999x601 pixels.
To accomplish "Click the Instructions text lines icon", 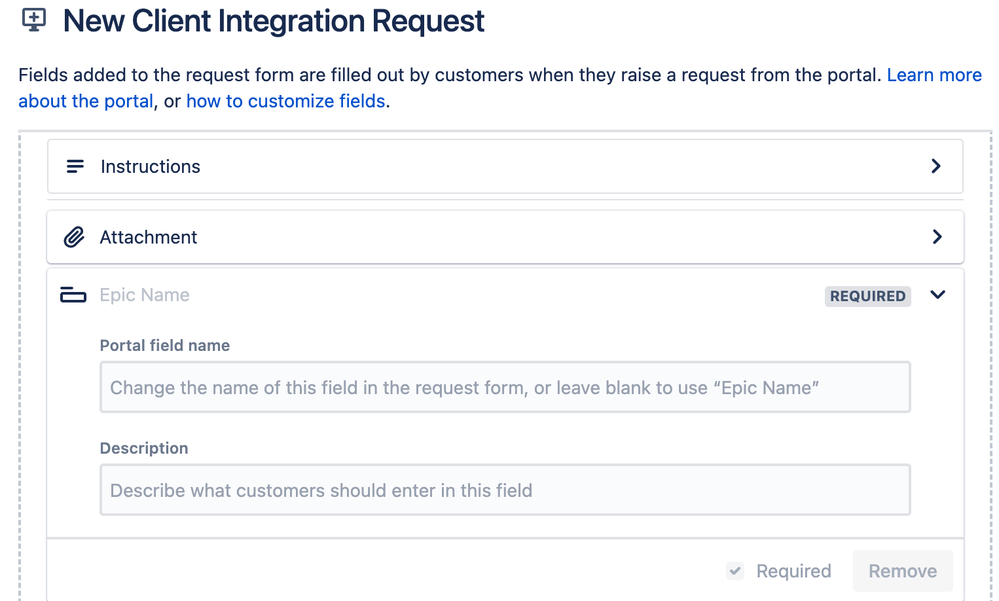I will click(x=75, y=166).
